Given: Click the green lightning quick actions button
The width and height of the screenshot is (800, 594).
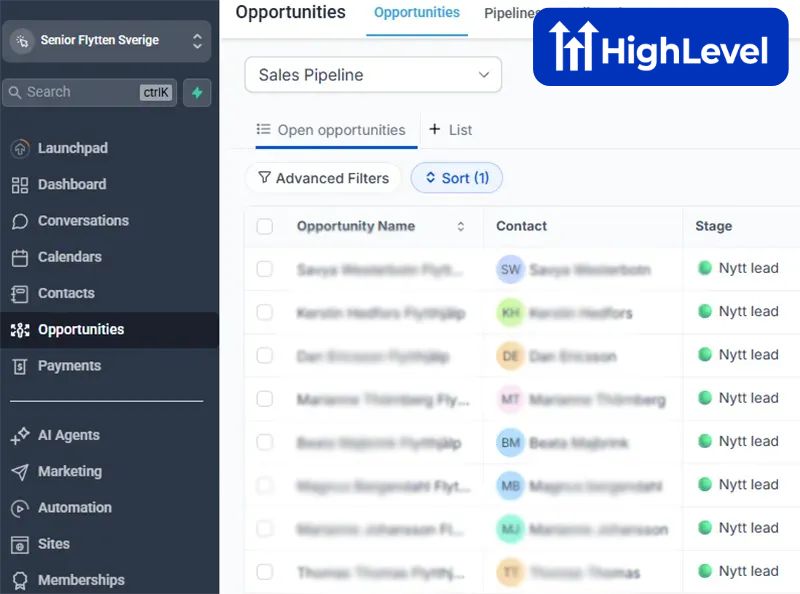Looking at the screenshot, I should (197, 92).
